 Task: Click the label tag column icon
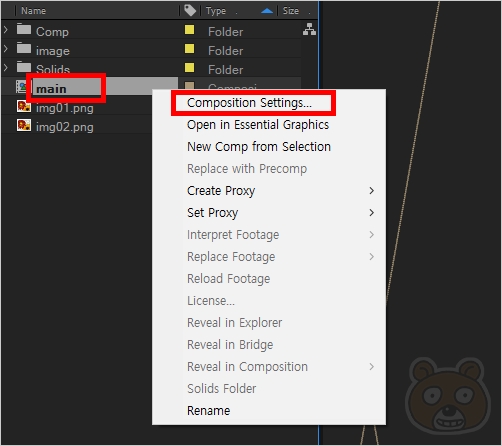(190, 10)
